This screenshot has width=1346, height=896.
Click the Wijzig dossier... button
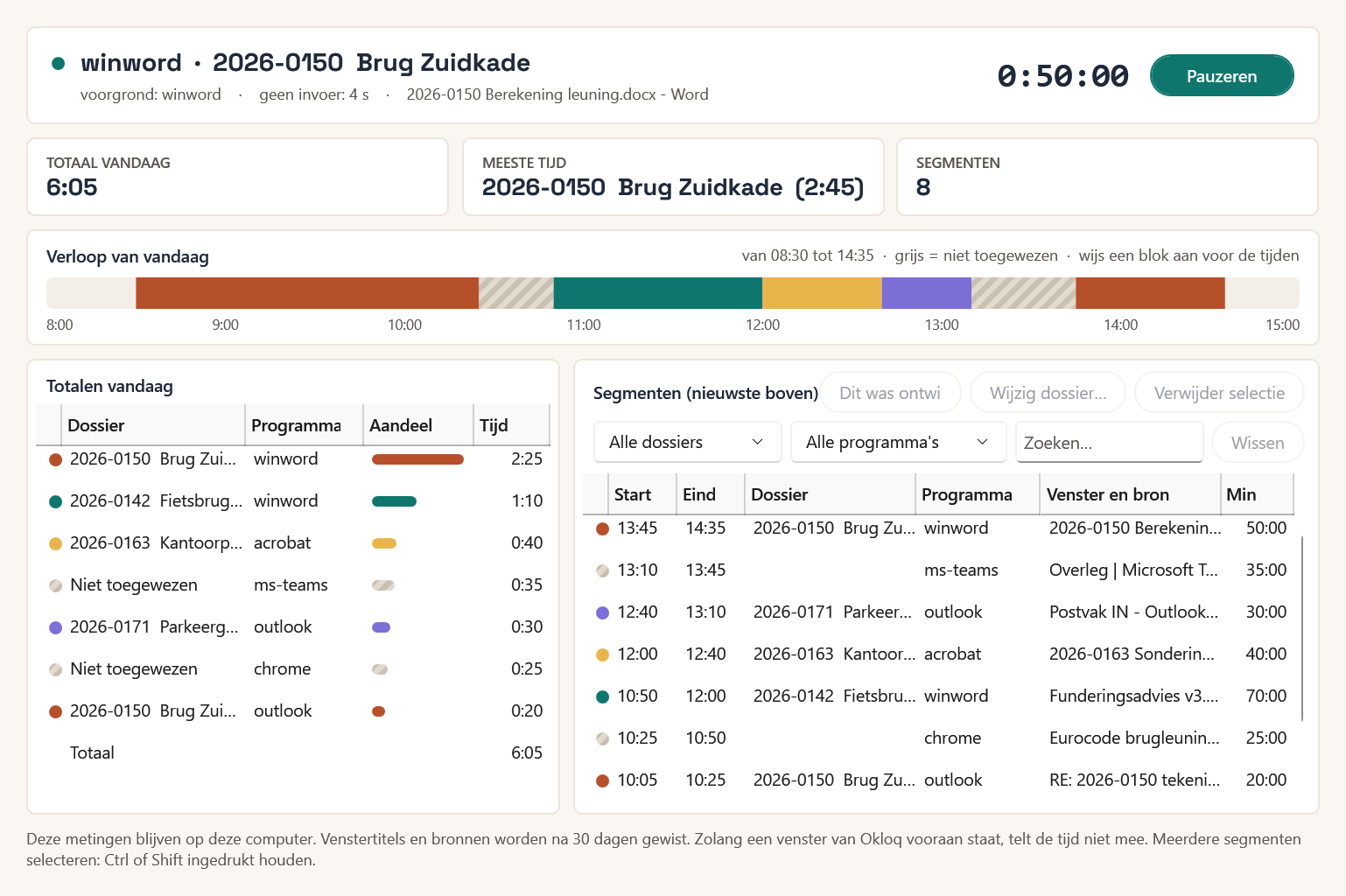(x=1048, y=393)
